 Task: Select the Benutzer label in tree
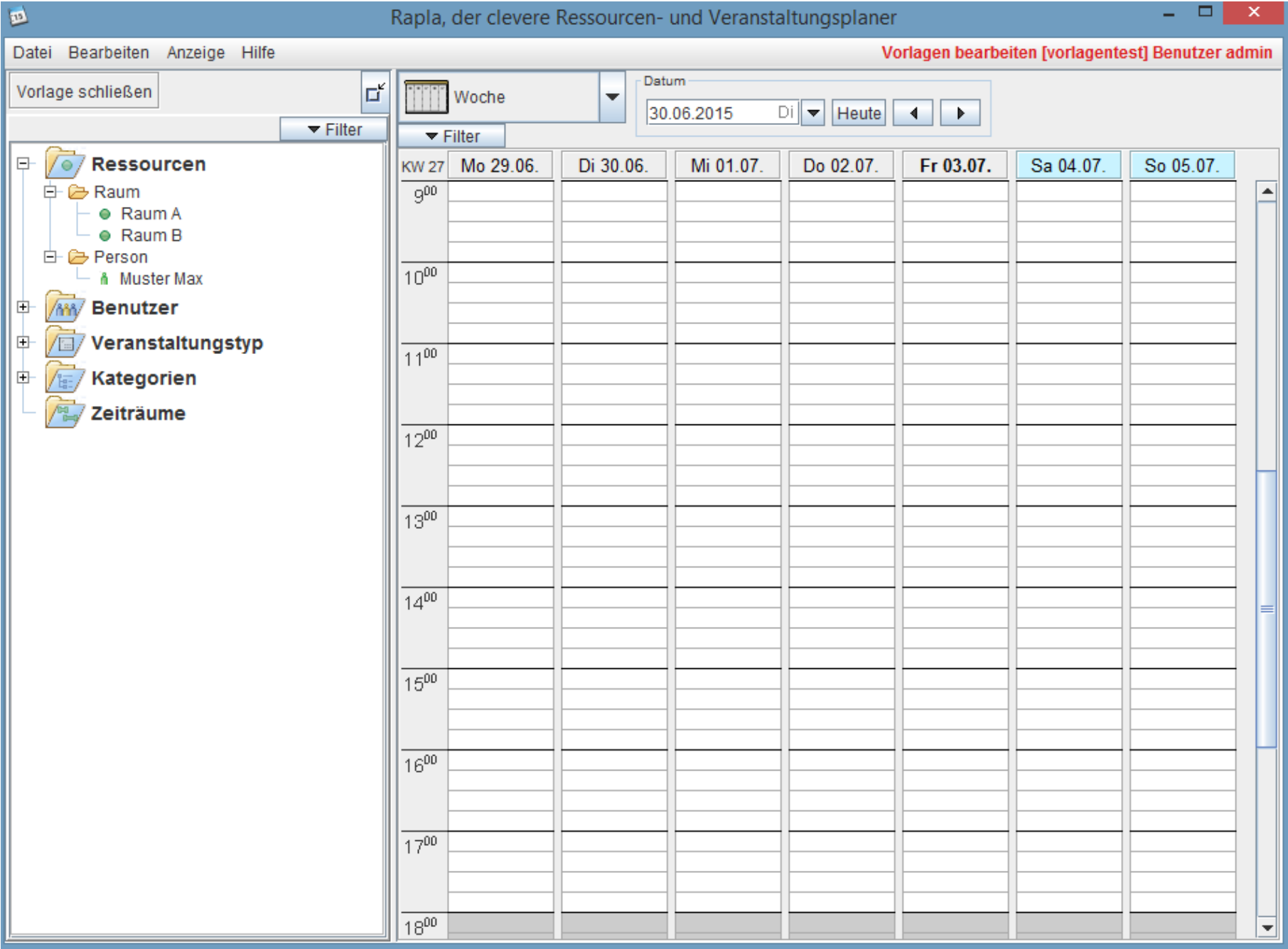pyautogui.click(x=134, y=307)
